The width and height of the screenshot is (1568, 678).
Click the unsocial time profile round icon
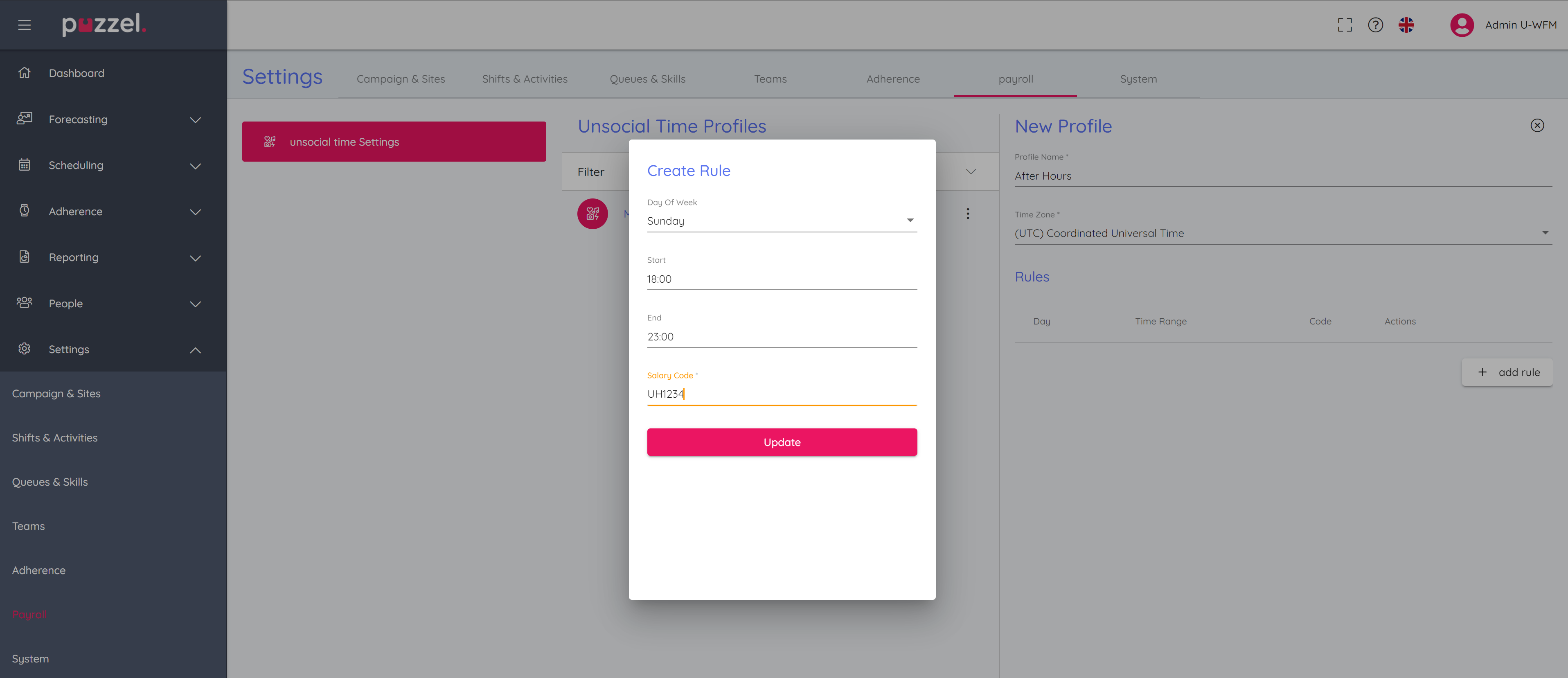pos(592,214)
